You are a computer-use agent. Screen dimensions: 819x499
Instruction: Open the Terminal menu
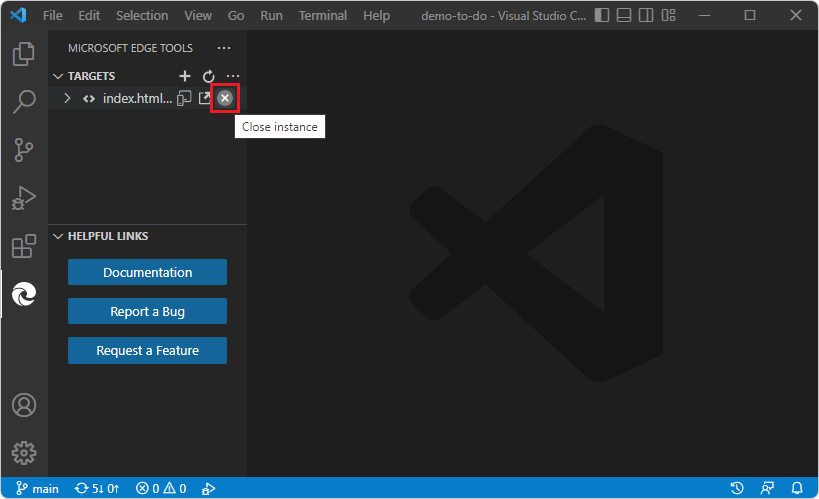[323, 16]
